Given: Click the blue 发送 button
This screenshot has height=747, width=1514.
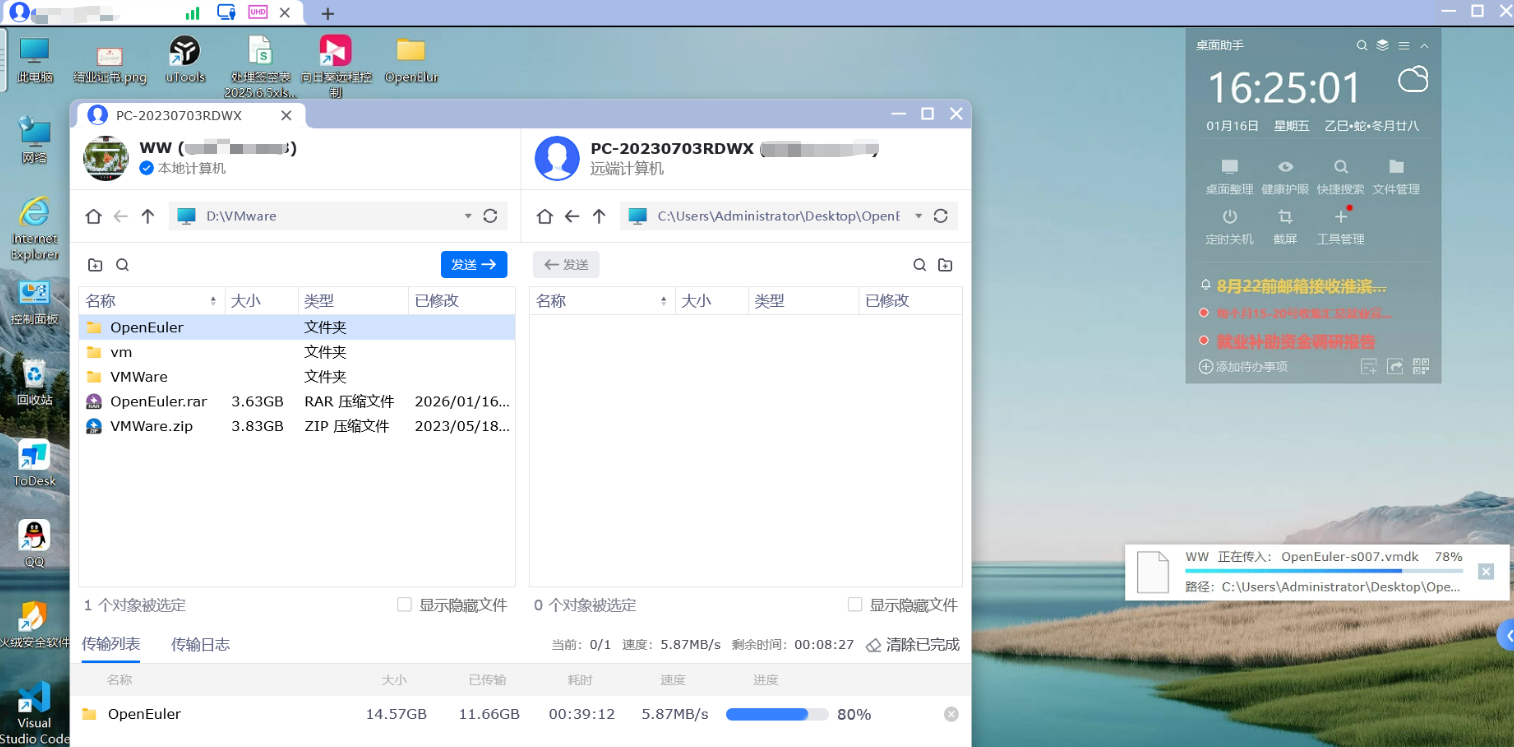Looking at the screenshot, I should (474, 265).
